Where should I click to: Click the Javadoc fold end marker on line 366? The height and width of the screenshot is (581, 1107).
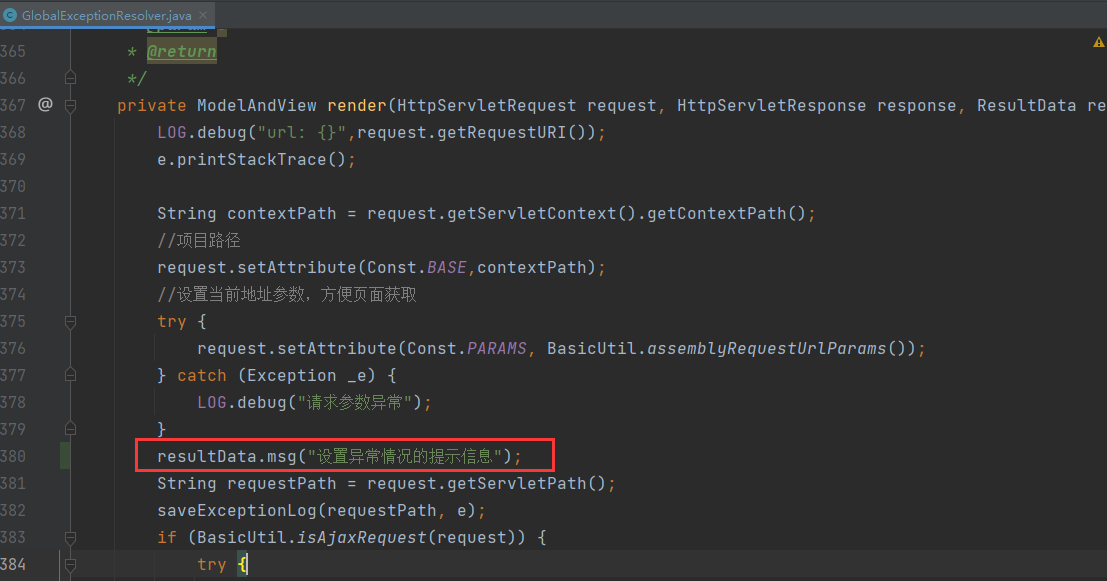coord(70,78)
